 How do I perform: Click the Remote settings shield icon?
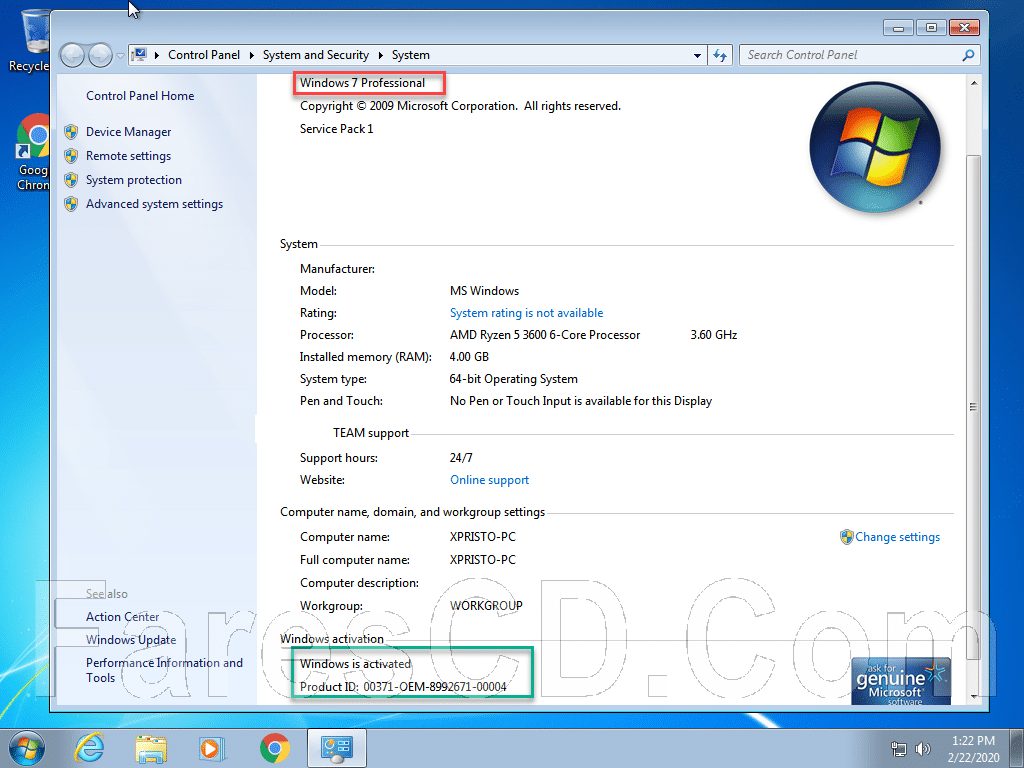coord(71,156)
